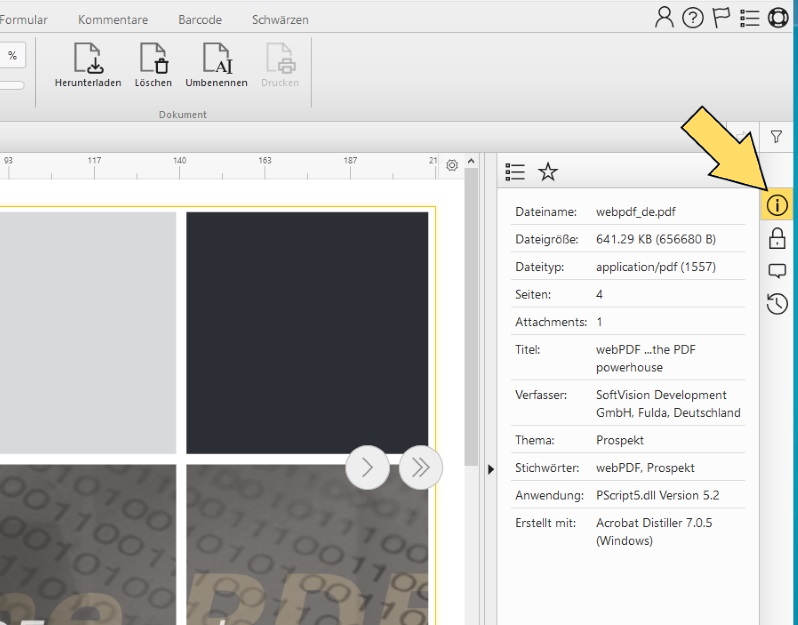Open the history clock sidebar icon
This screenshot has height=625, width=798.
pos(776,302)
